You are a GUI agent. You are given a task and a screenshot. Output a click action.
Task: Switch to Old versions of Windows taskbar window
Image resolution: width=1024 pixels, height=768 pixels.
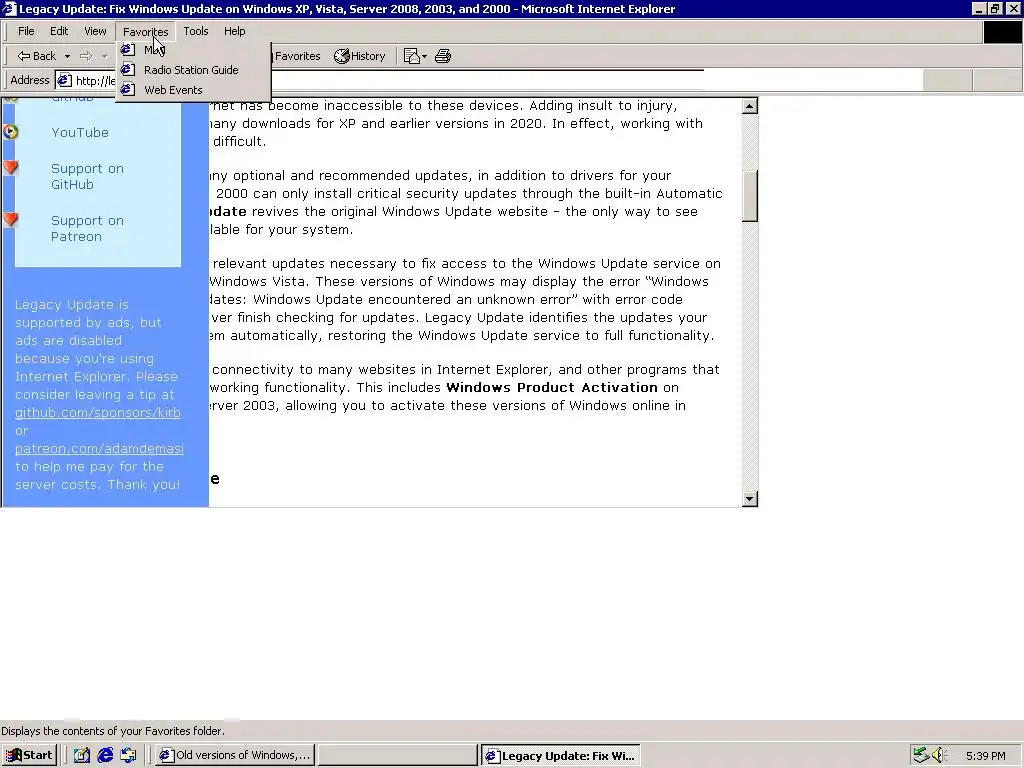(x=235, y=755)
